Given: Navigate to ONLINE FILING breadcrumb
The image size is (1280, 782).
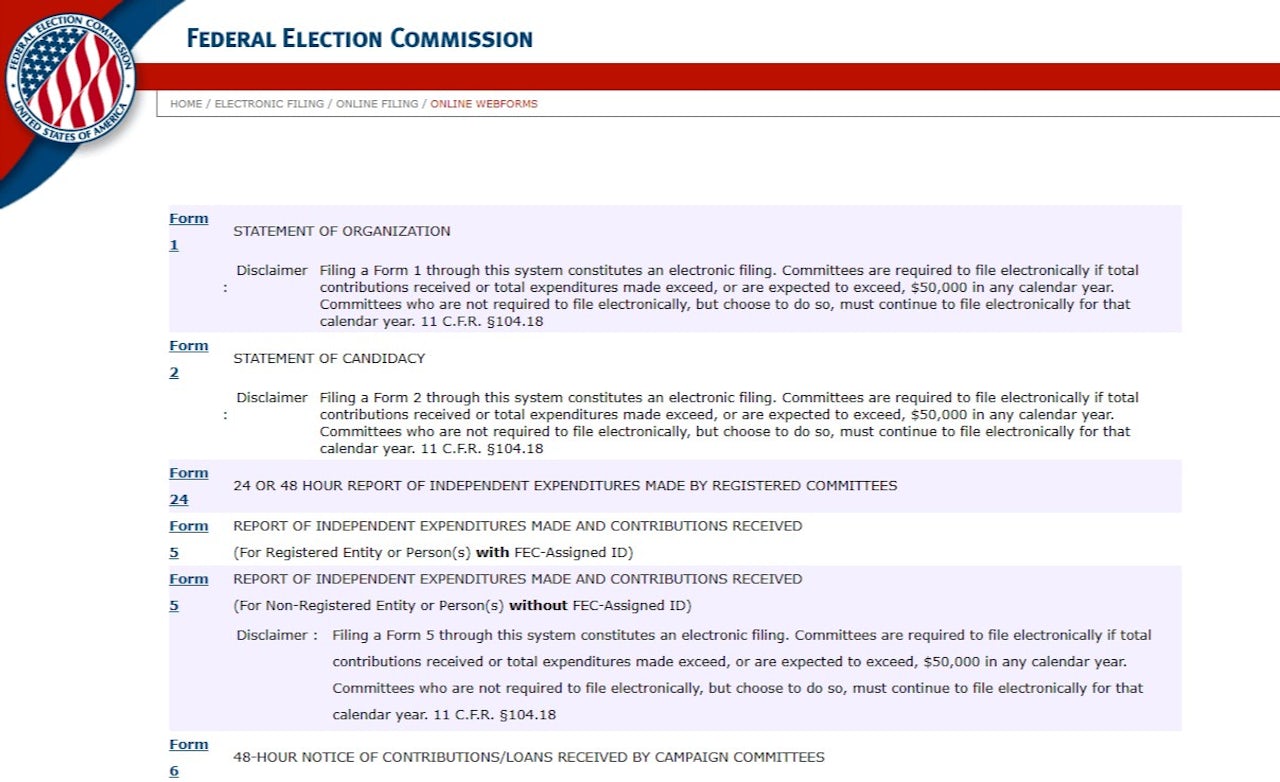Looking at the screenshot, I should [x=377, y=104].
